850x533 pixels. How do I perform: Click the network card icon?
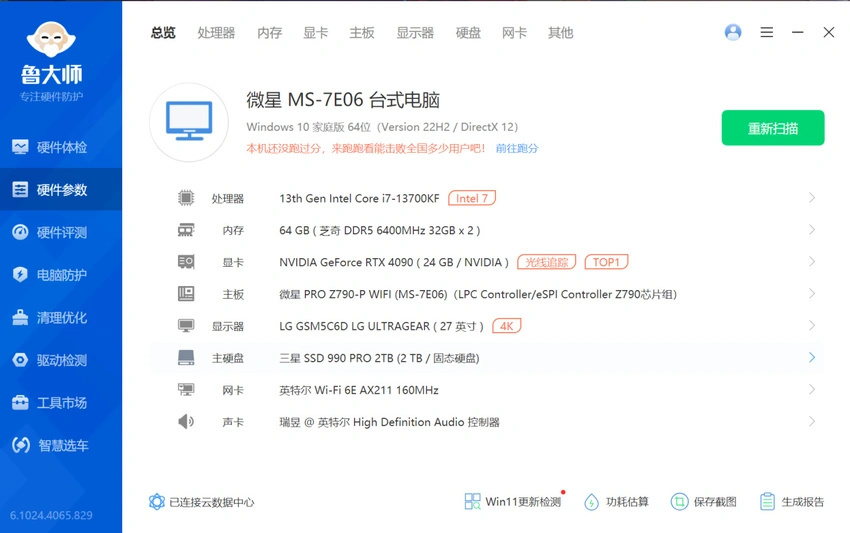(x=185, y=389)
